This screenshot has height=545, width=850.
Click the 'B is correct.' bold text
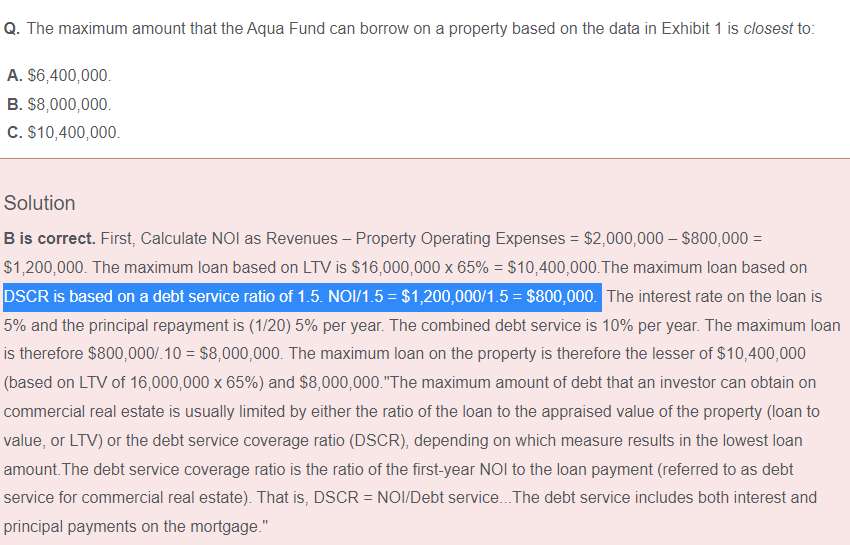[x=49, y=239]
